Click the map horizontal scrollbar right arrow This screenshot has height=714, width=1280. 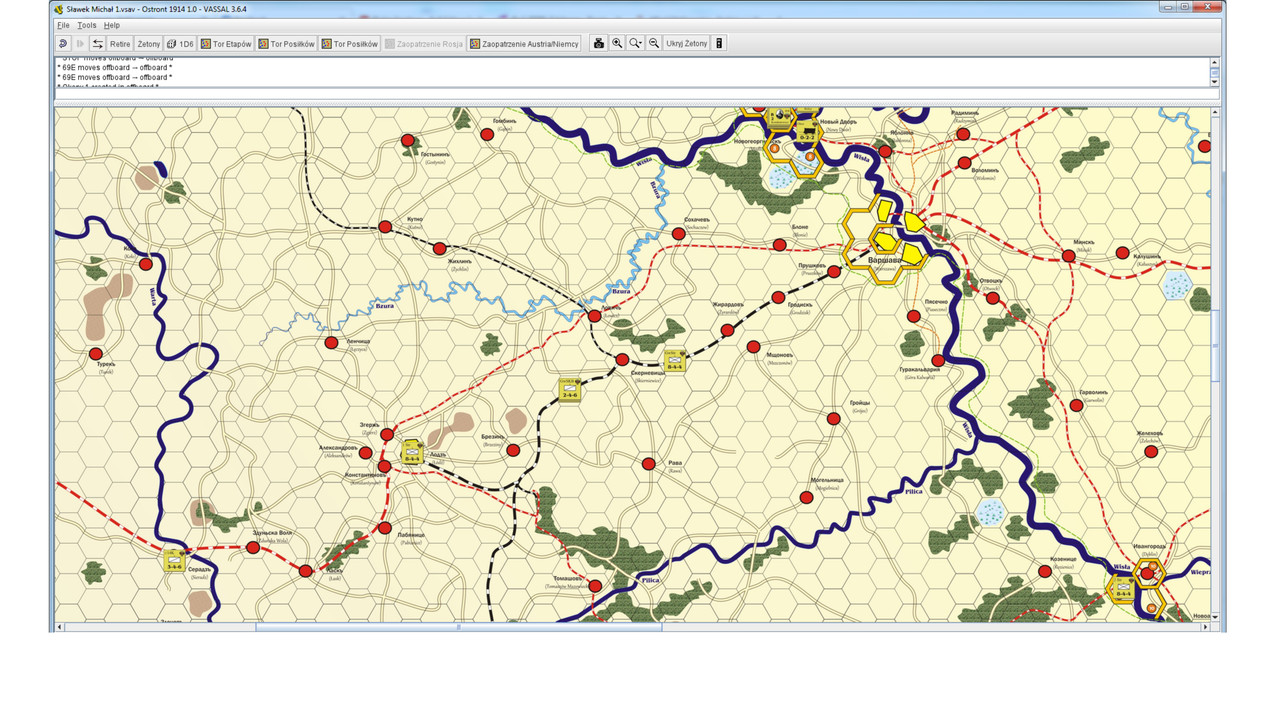1205,627
